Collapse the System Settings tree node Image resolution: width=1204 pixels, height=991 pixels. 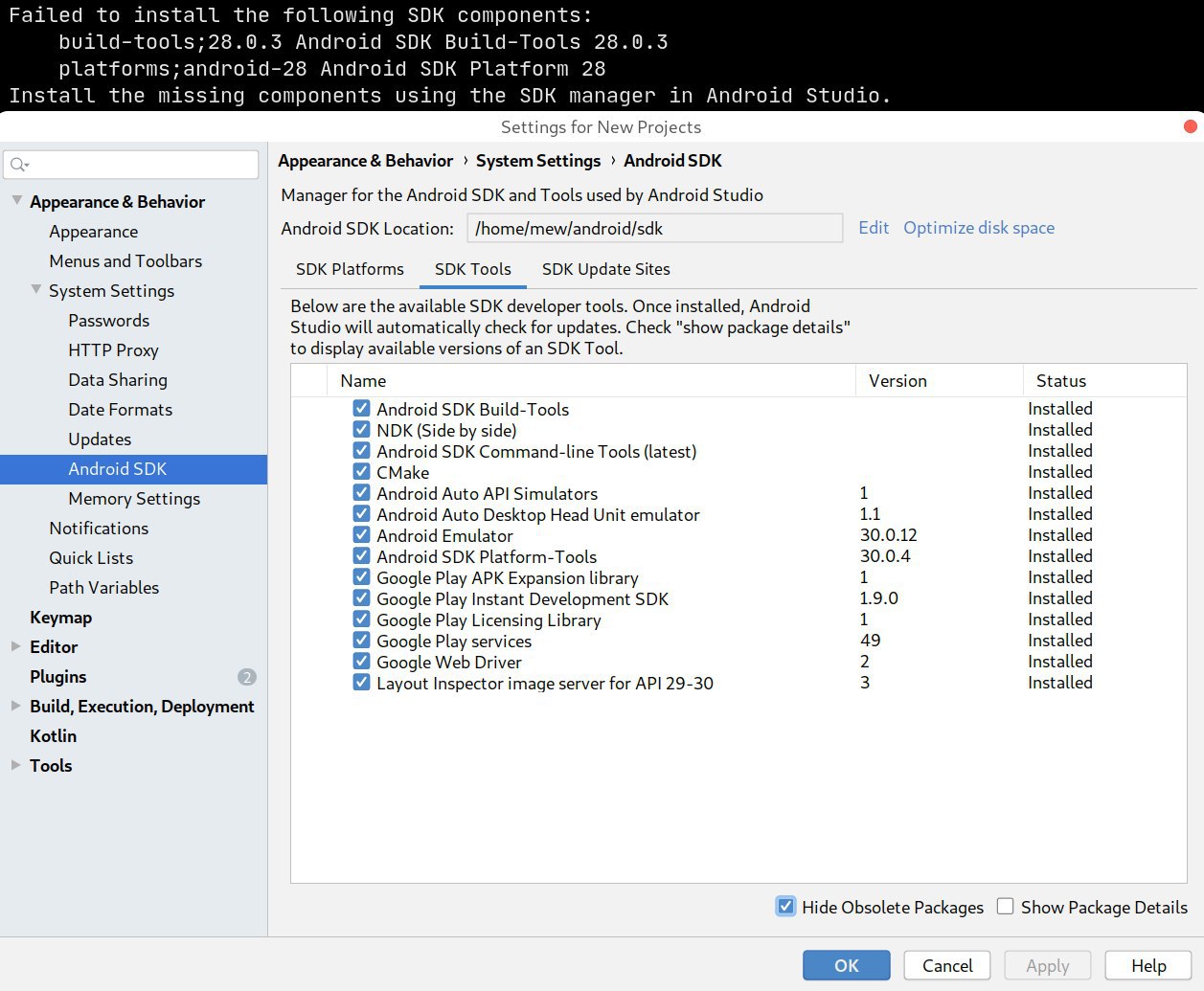tap(35, 290)
